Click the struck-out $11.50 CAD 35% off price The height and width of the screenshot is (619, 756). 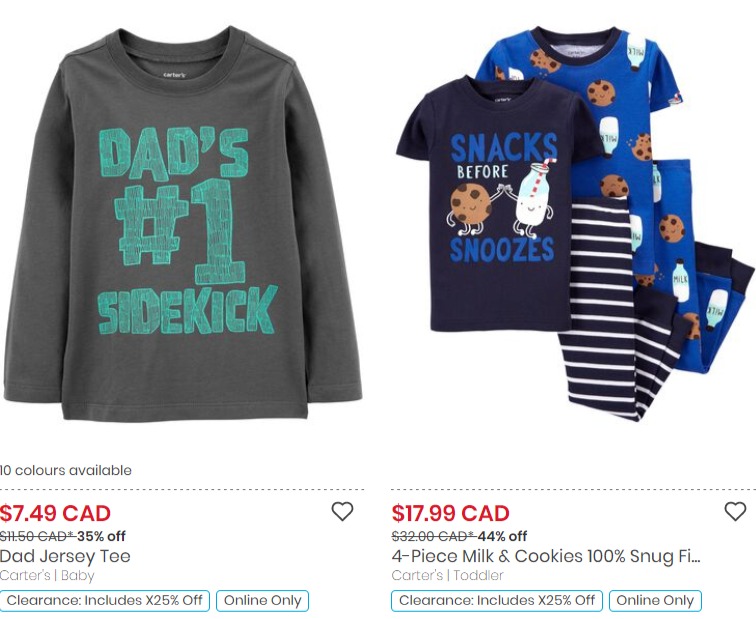[x=63, y=536]
